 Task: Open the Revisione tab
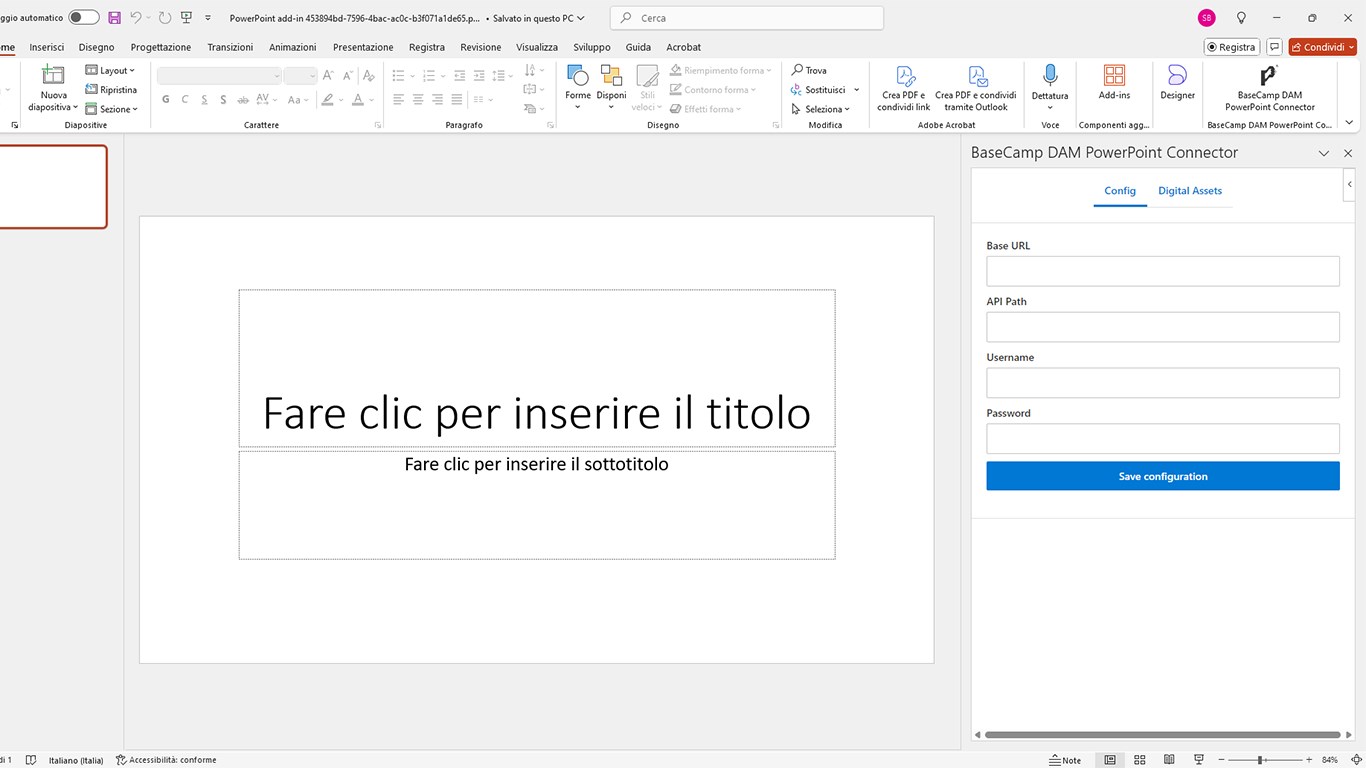[x=481, y=47]
